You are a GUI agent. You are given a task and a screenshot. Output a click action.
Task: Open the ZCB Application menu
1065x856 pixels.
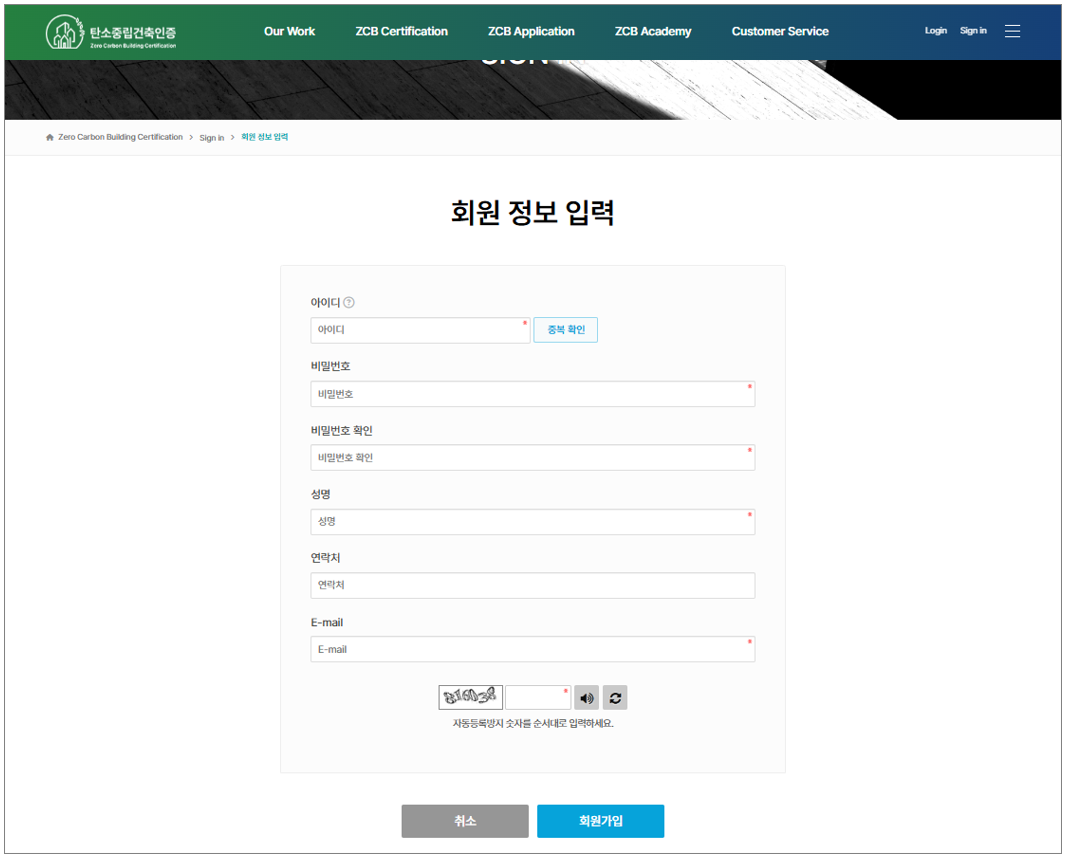coord(531,31)
